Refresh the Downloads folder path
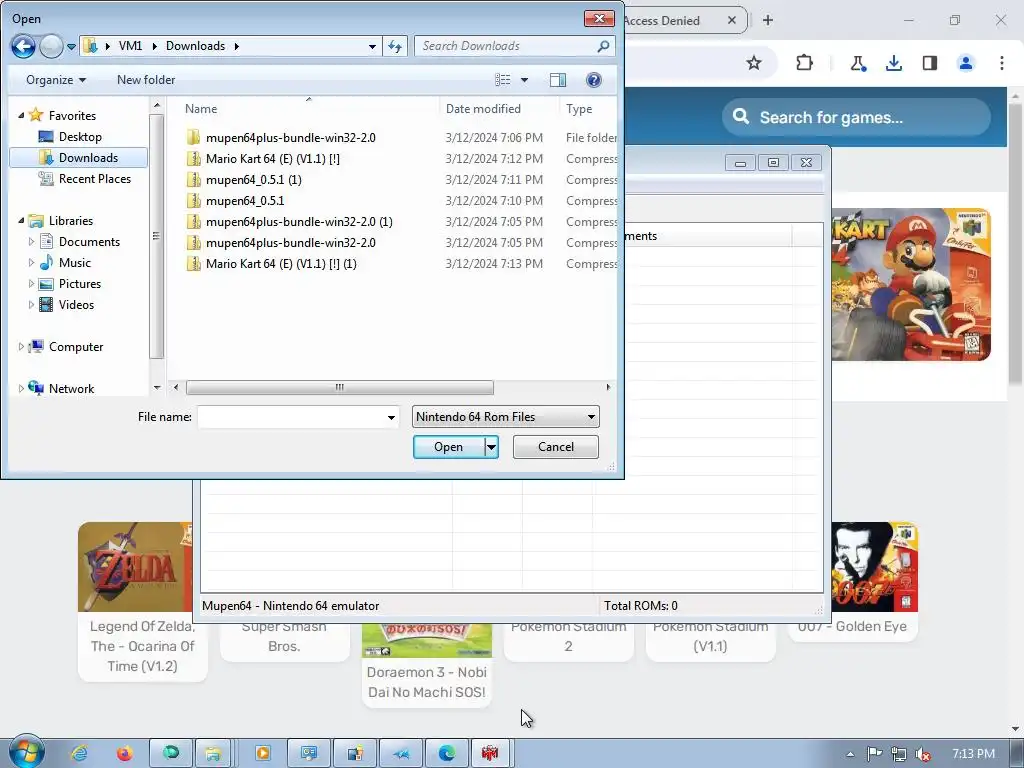1024x768 pixels. [x=395, y=46]
